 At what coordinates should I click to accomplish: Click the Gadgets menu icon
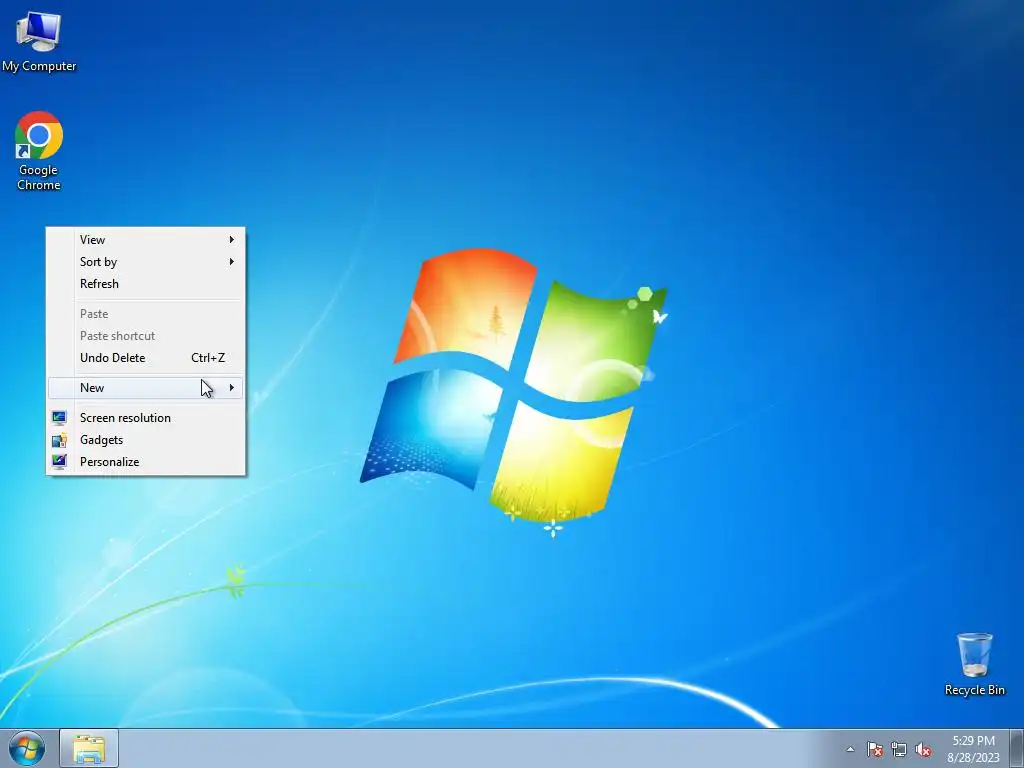pyautogui.click(x=59, y=440)
